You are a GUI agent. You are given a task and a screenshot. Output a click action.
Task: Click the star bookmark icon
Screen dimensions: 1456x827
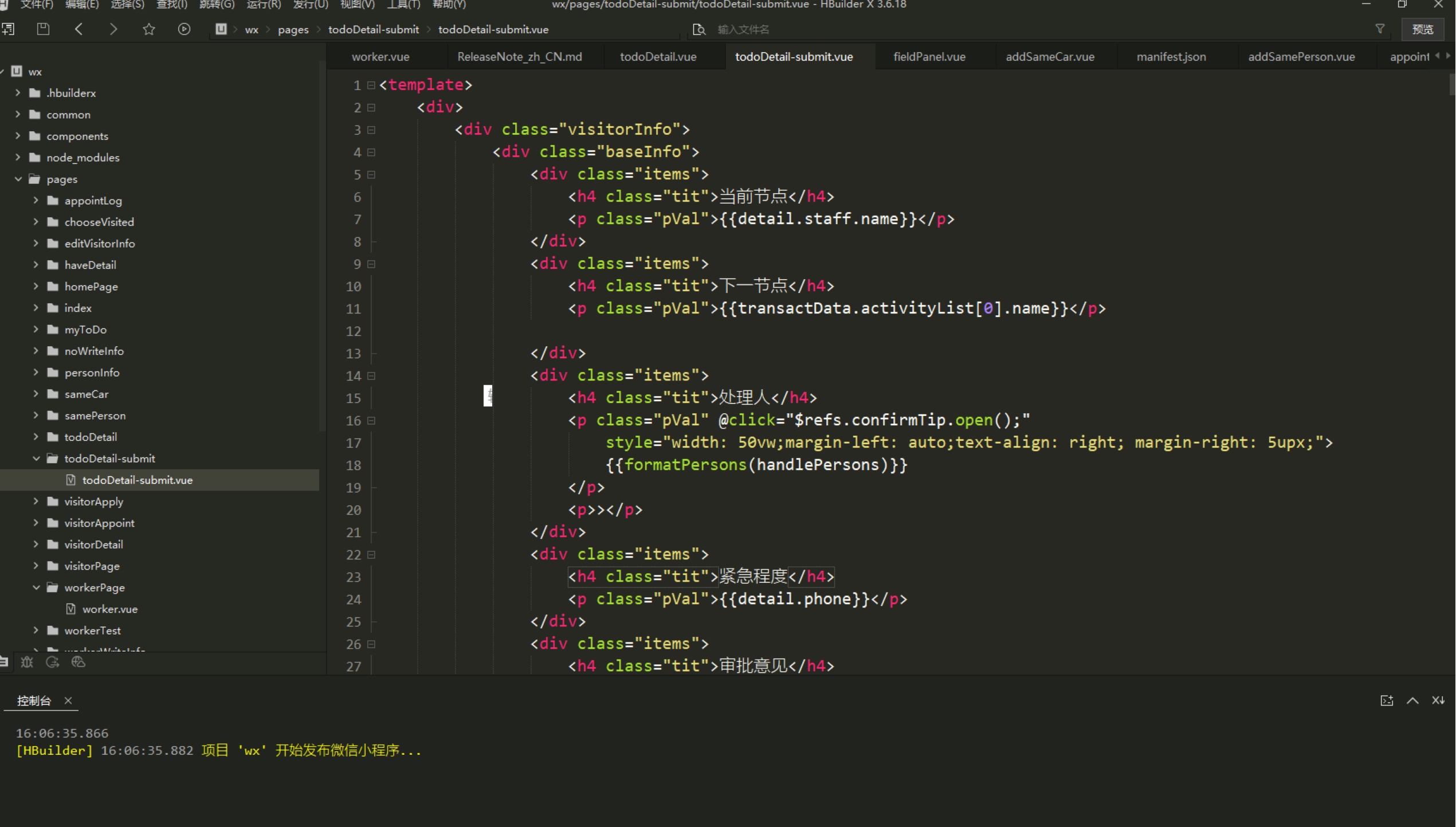(149, 29)
